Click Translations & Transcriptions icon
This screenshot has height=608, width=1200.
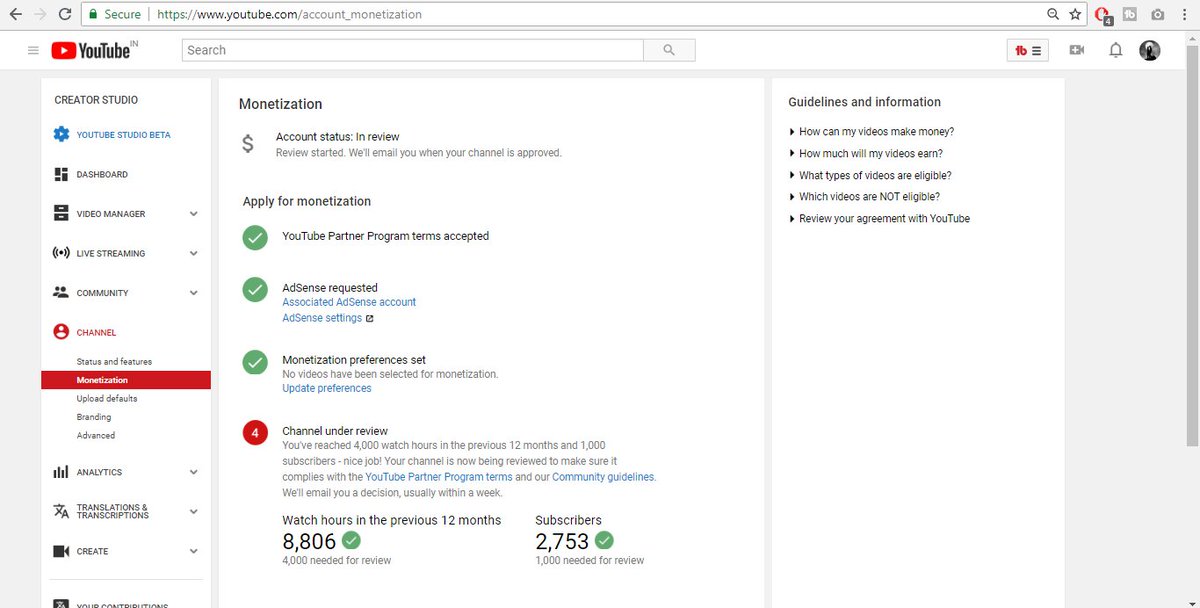[x=61, y=511]
